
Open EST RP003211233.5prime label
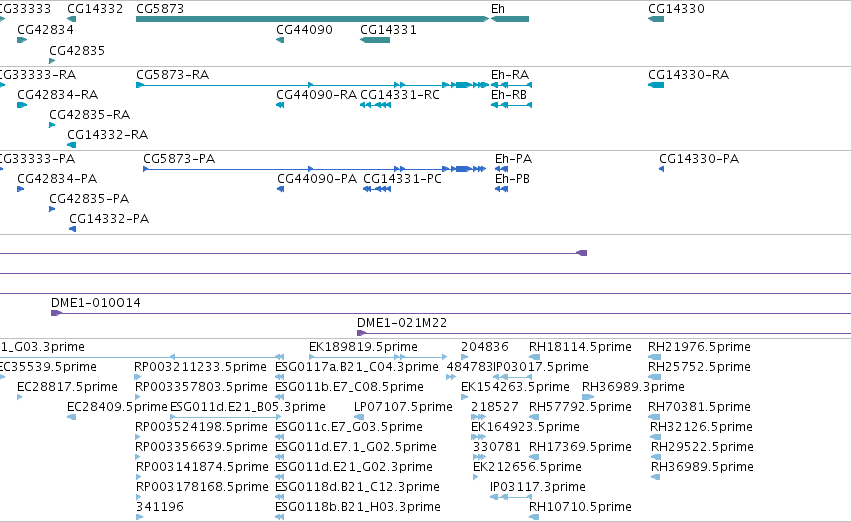pos(201,367)
